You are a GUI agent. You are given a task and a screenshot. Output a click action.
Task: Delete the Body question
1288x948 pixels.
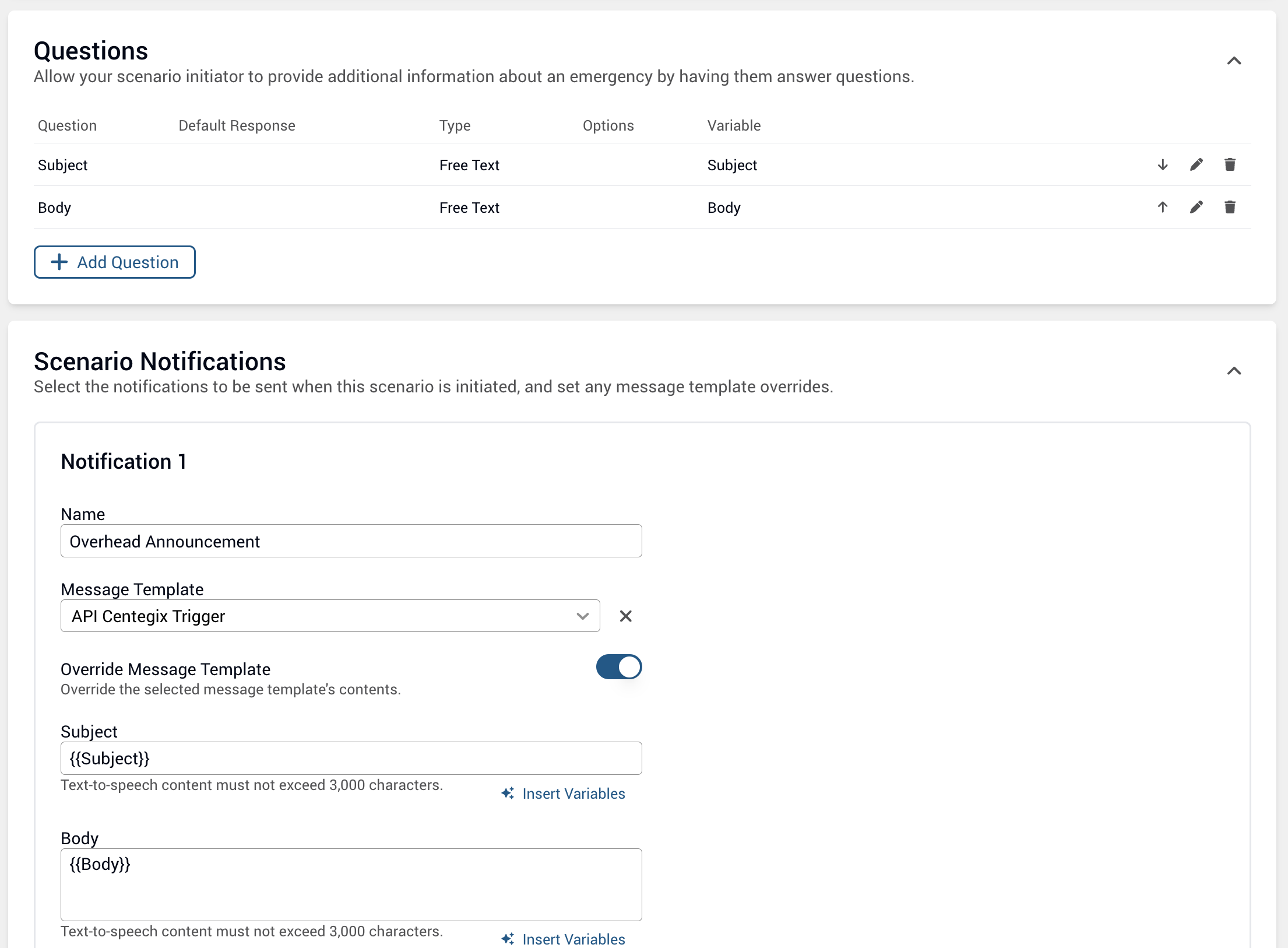point(1230,207)
